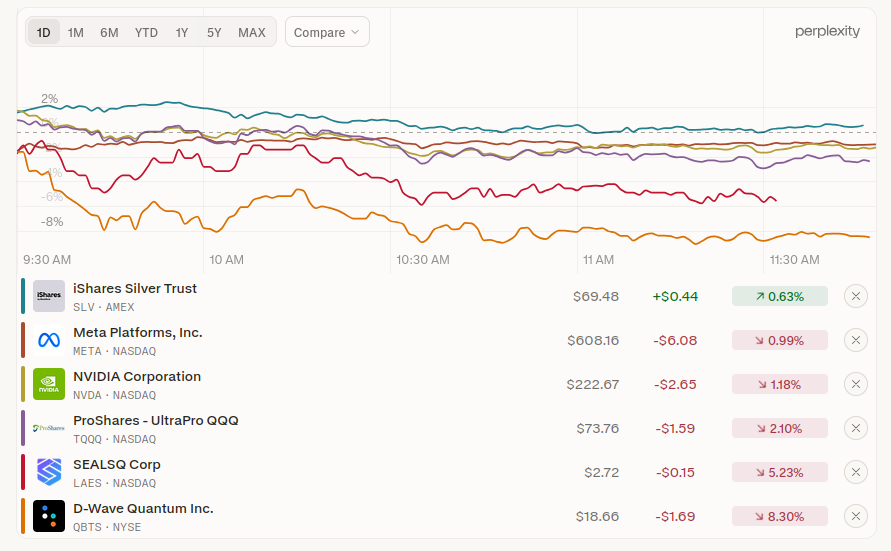
Task: Click the -$1.69 change value
Action: point(675,516)
